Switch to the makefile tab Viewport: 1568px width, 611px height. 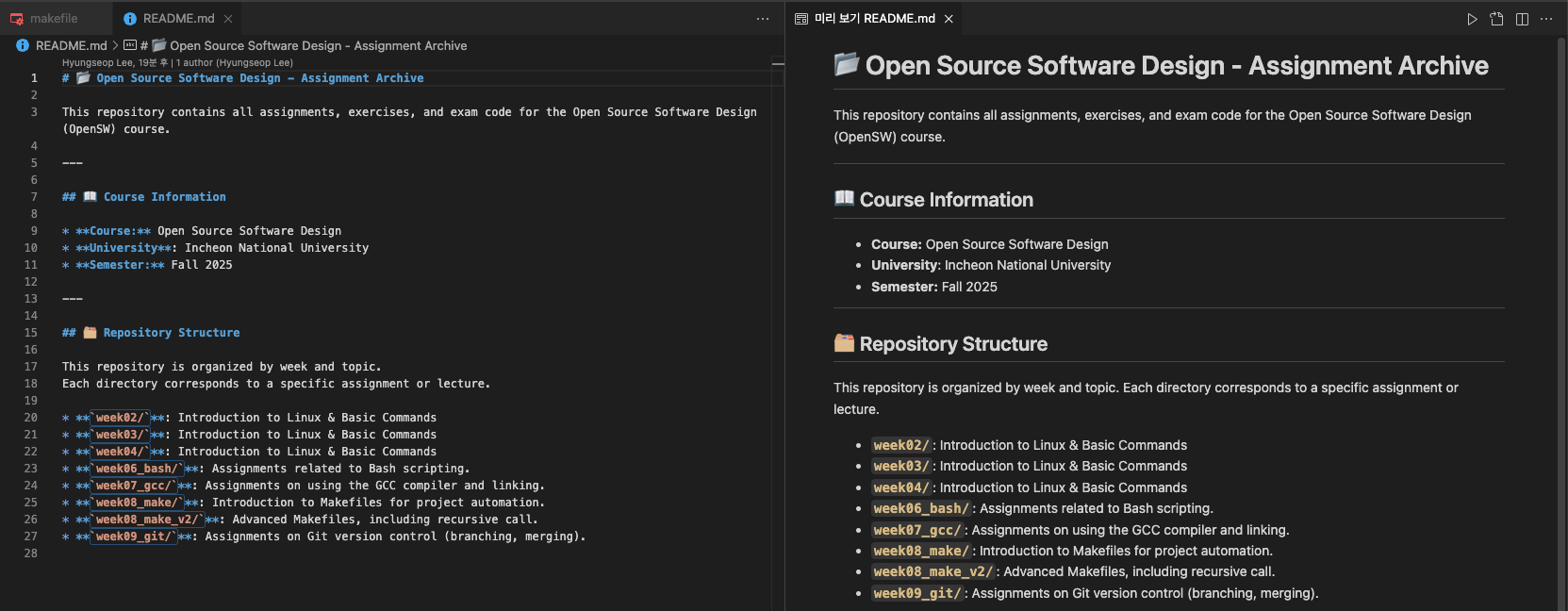54,19
